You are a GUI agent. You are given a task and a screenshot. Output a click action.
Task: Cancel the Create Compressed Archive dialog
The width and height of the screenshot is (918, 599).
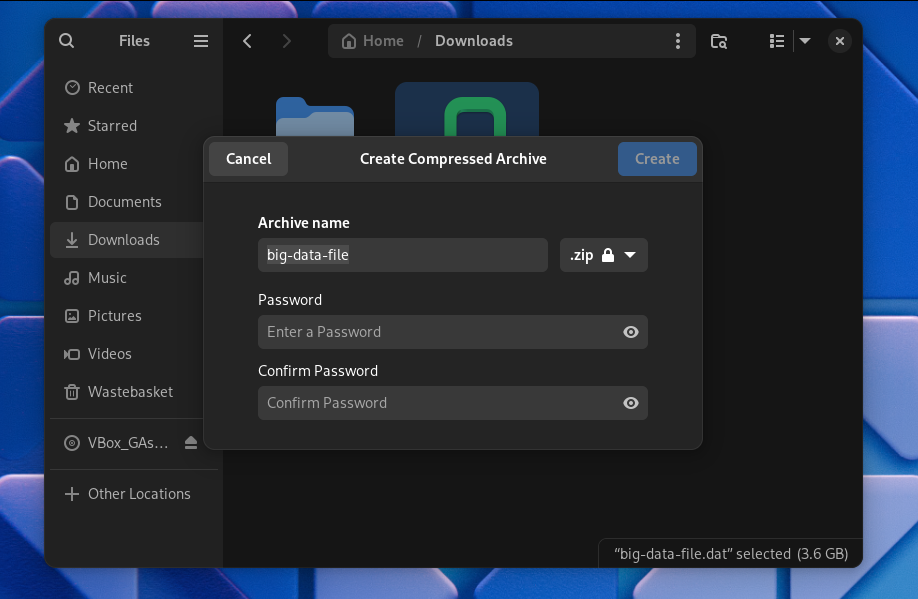point(248,159)
